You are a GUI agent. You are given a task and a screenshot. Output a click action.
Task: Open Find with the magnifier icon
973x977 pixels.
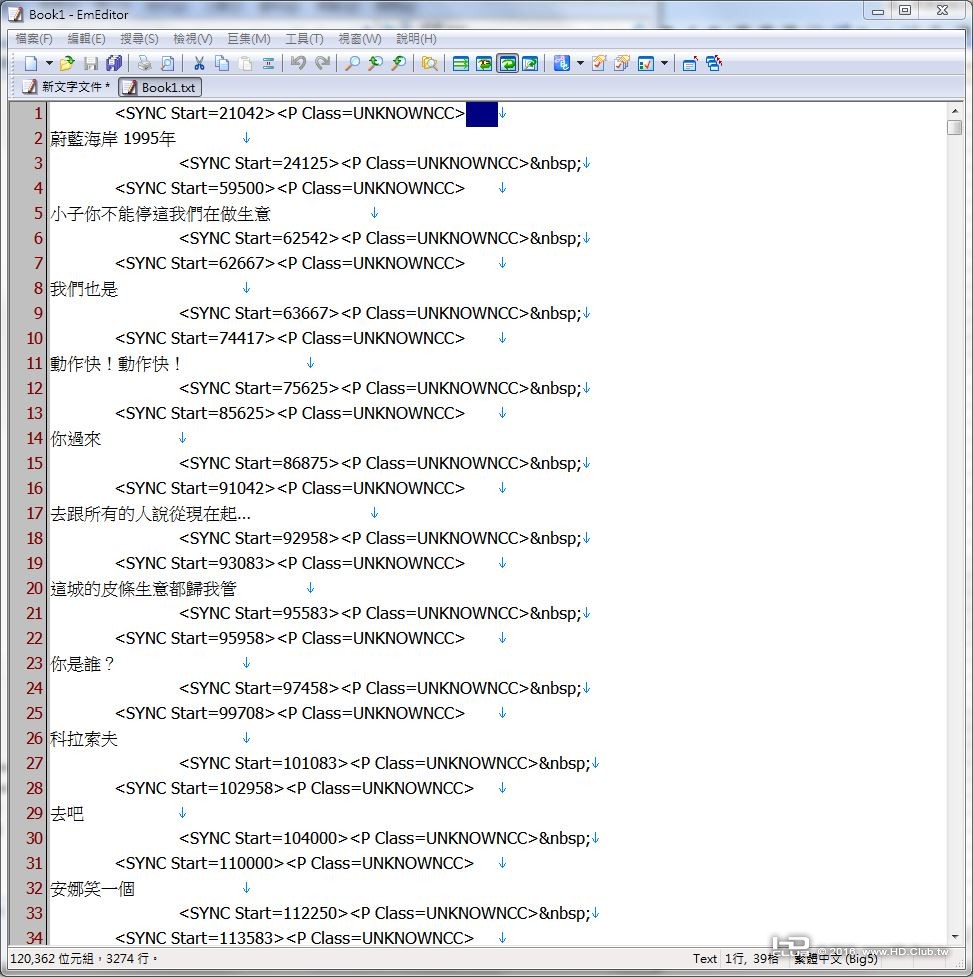pos(353,63)
